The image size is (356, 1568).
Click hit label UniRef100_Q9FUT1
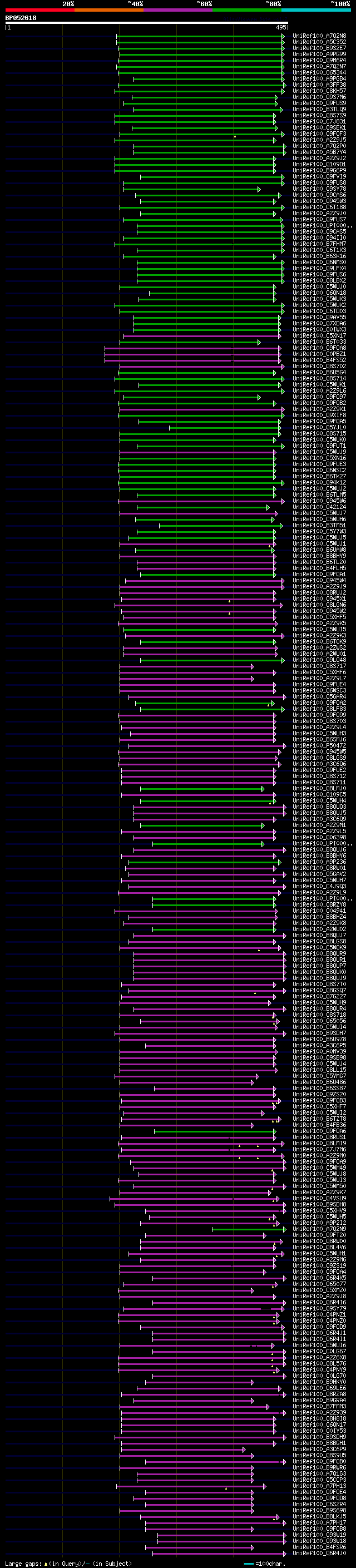coord(319,446)
